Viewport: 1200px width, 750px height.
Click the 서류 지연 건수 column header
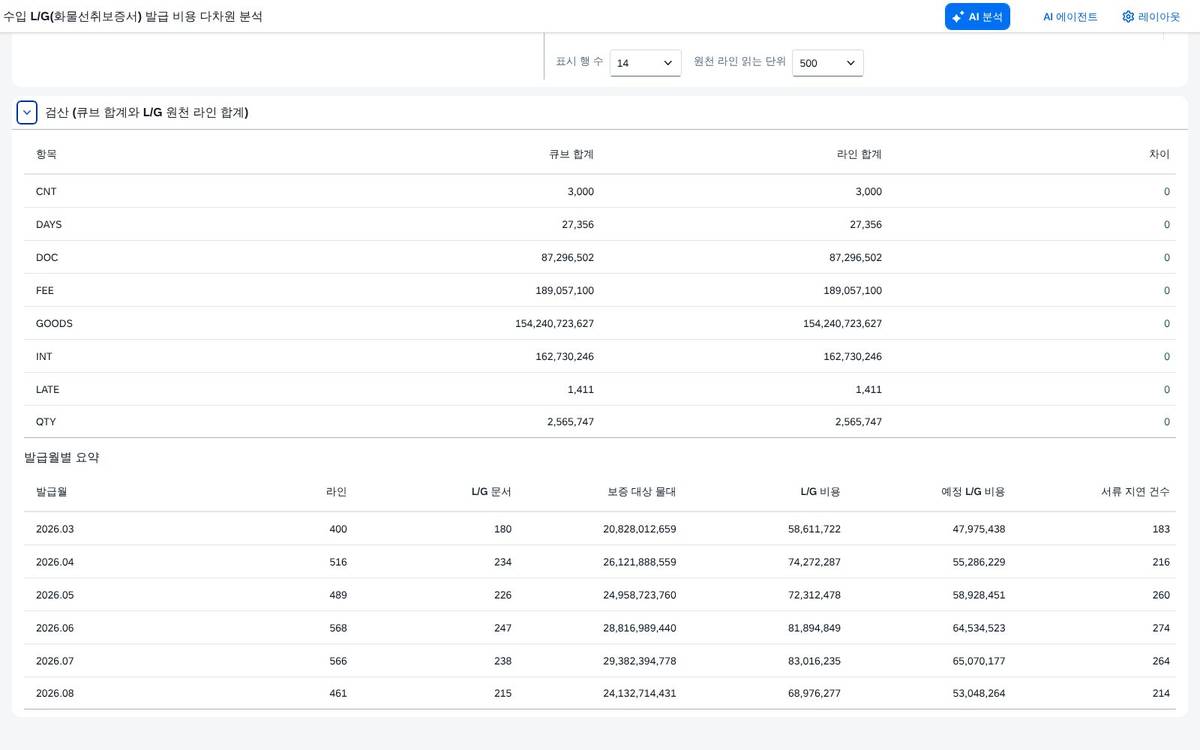click(1135, 491)
